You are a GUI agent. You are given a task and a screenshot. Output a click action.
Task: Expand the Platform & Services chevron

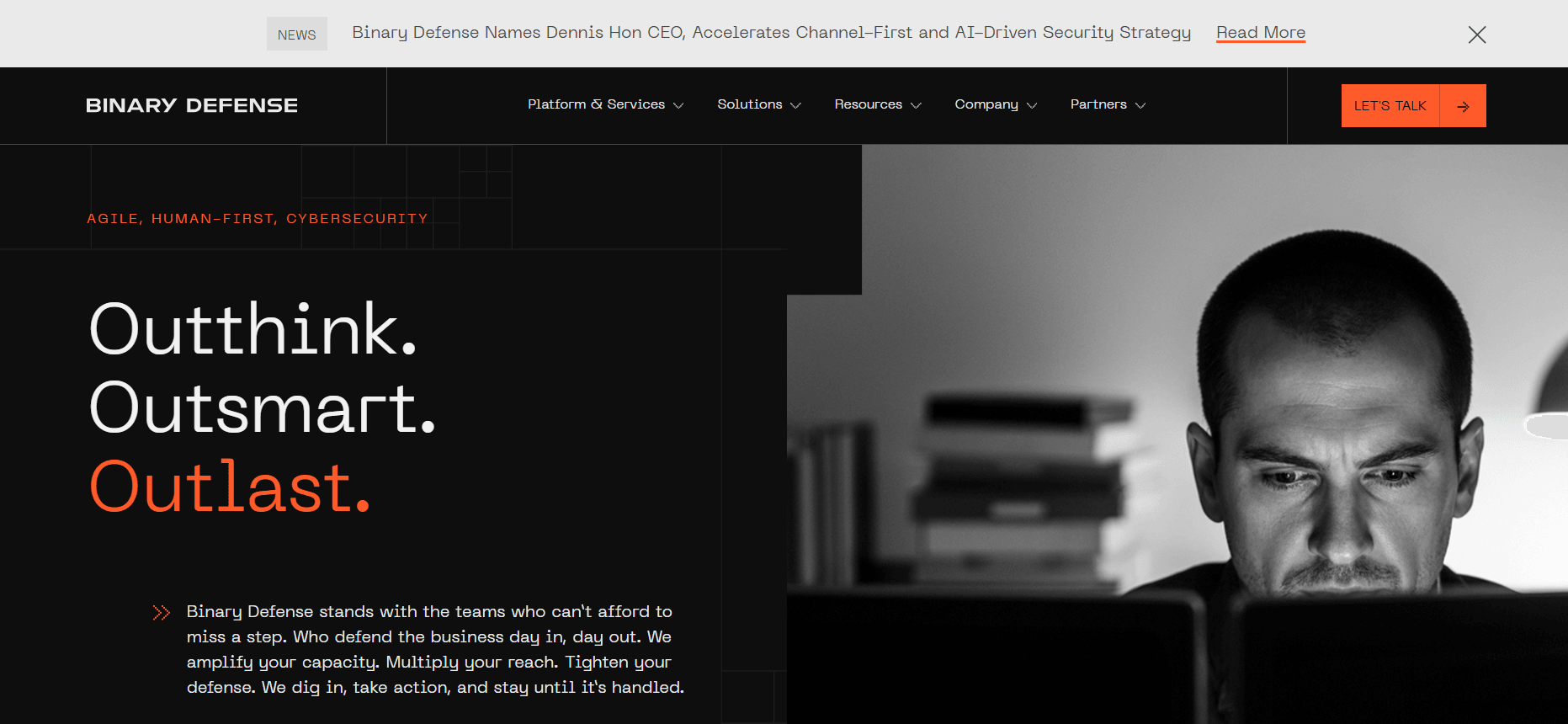click(x=678, y=105)
